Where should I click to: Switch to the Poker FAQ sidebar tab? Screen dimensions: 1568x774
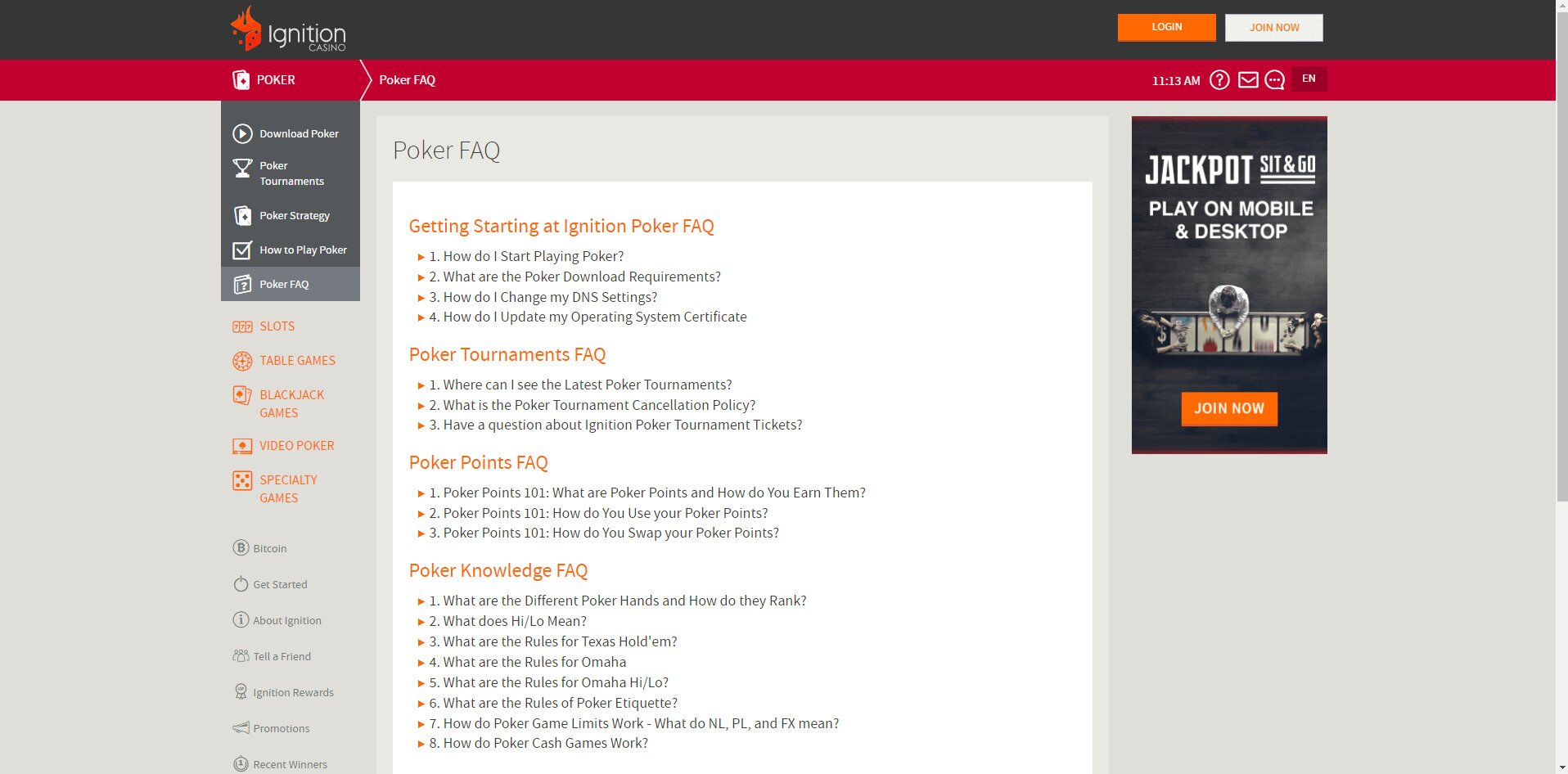[x=284, y=284]
